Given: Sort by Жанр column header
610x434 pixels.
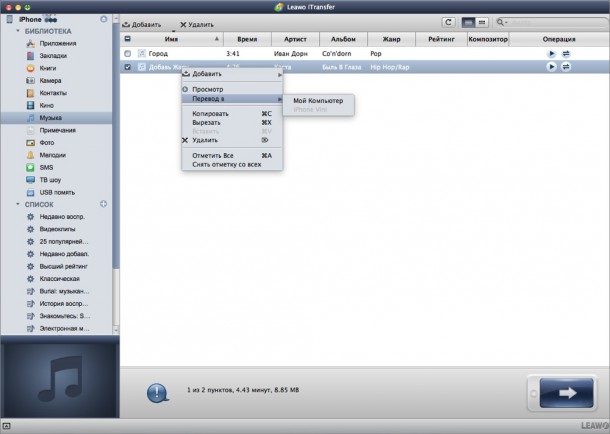Looking at the screenshot, I should point(391,39).
